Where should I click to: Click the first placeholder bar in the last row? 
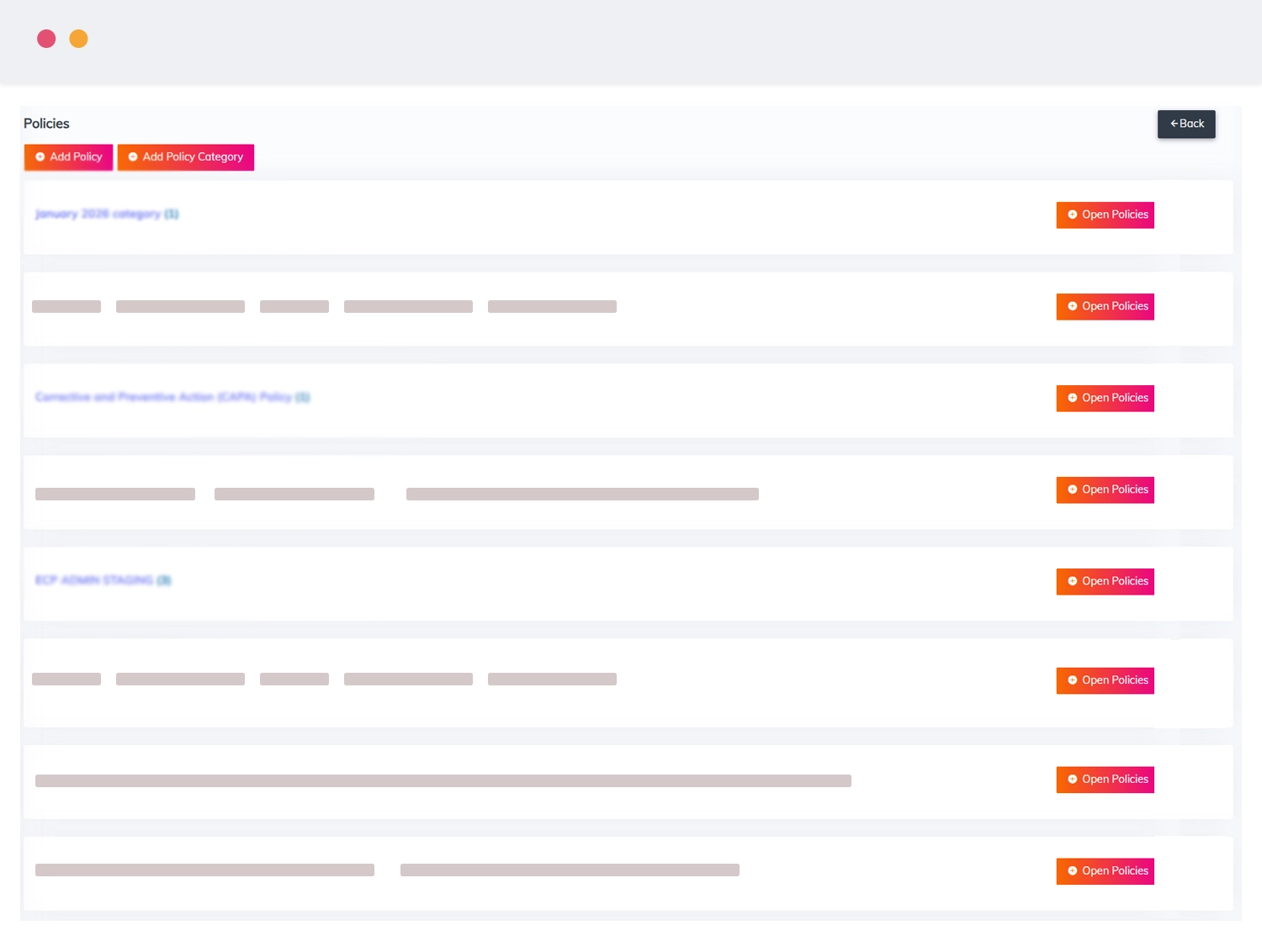point(204,870)
